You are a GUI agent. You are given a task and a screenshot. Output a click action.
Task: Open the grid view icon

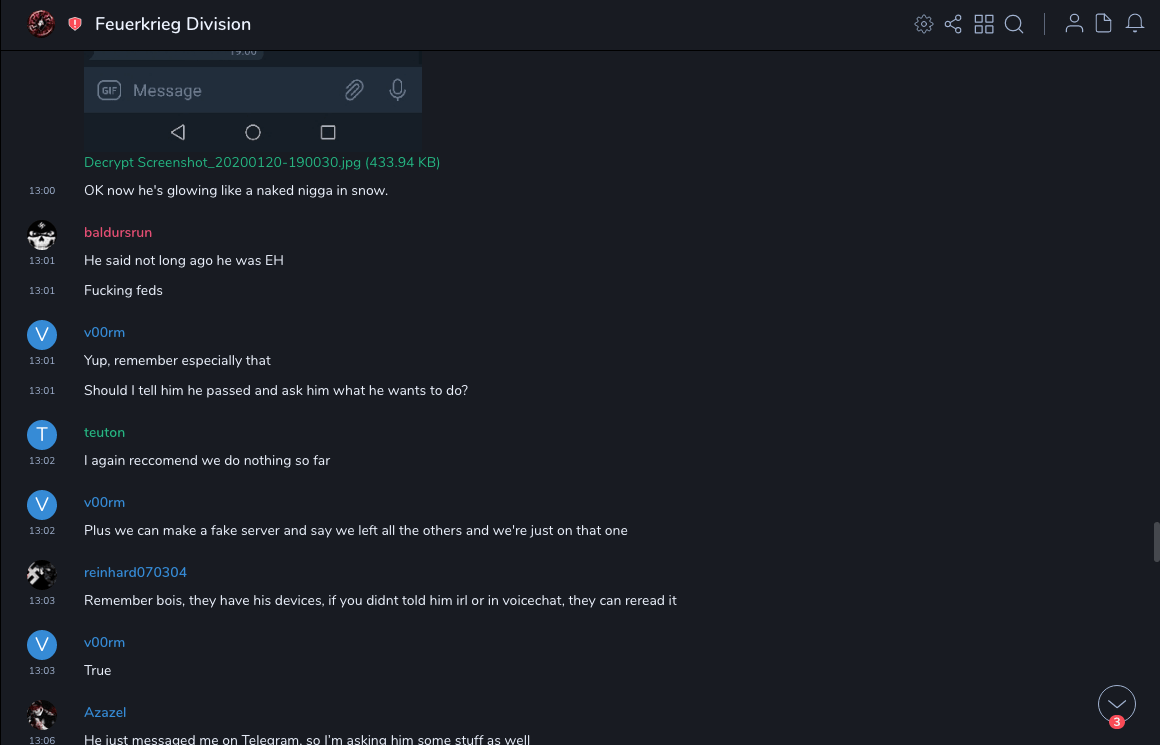[x=984, y=24]
